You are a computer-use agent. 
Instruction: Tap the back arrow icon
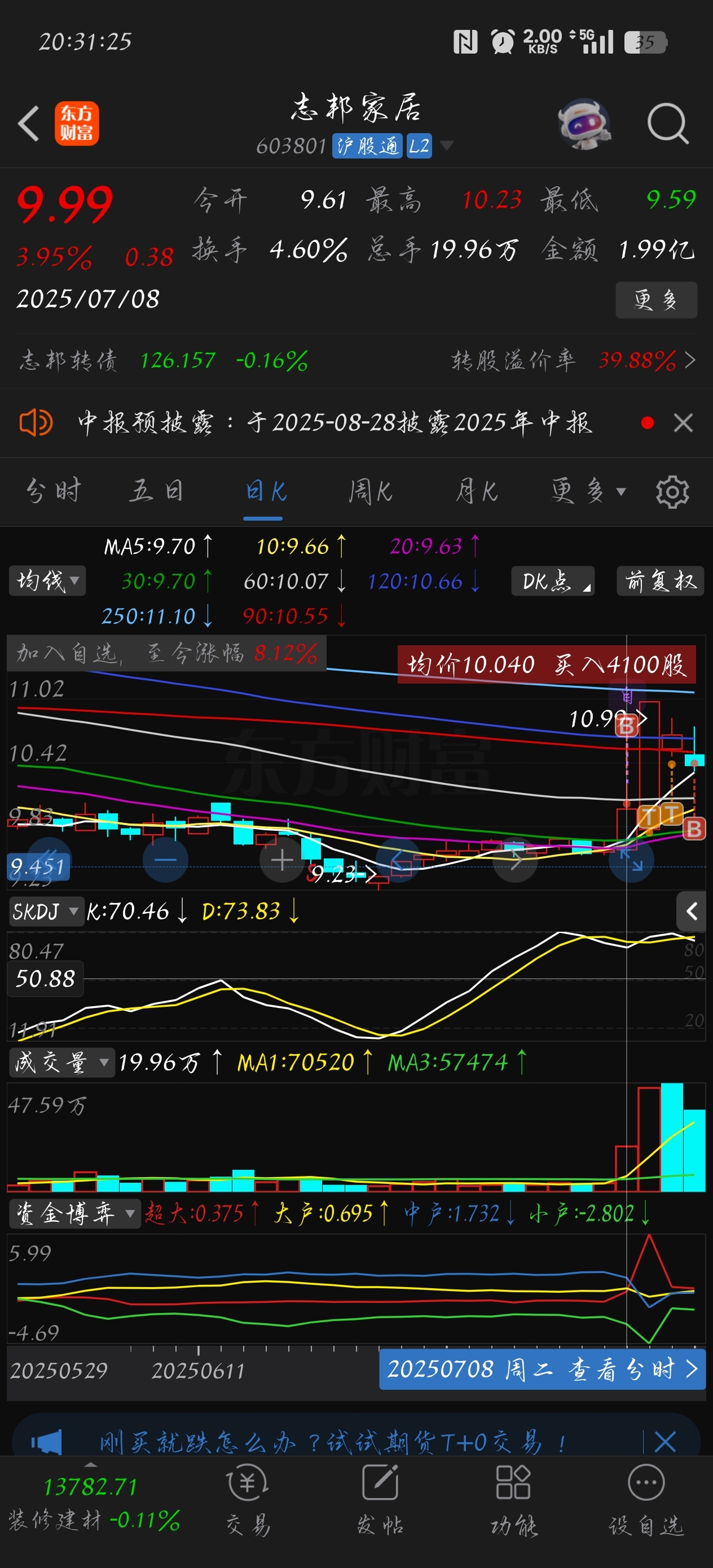point(29,124)
